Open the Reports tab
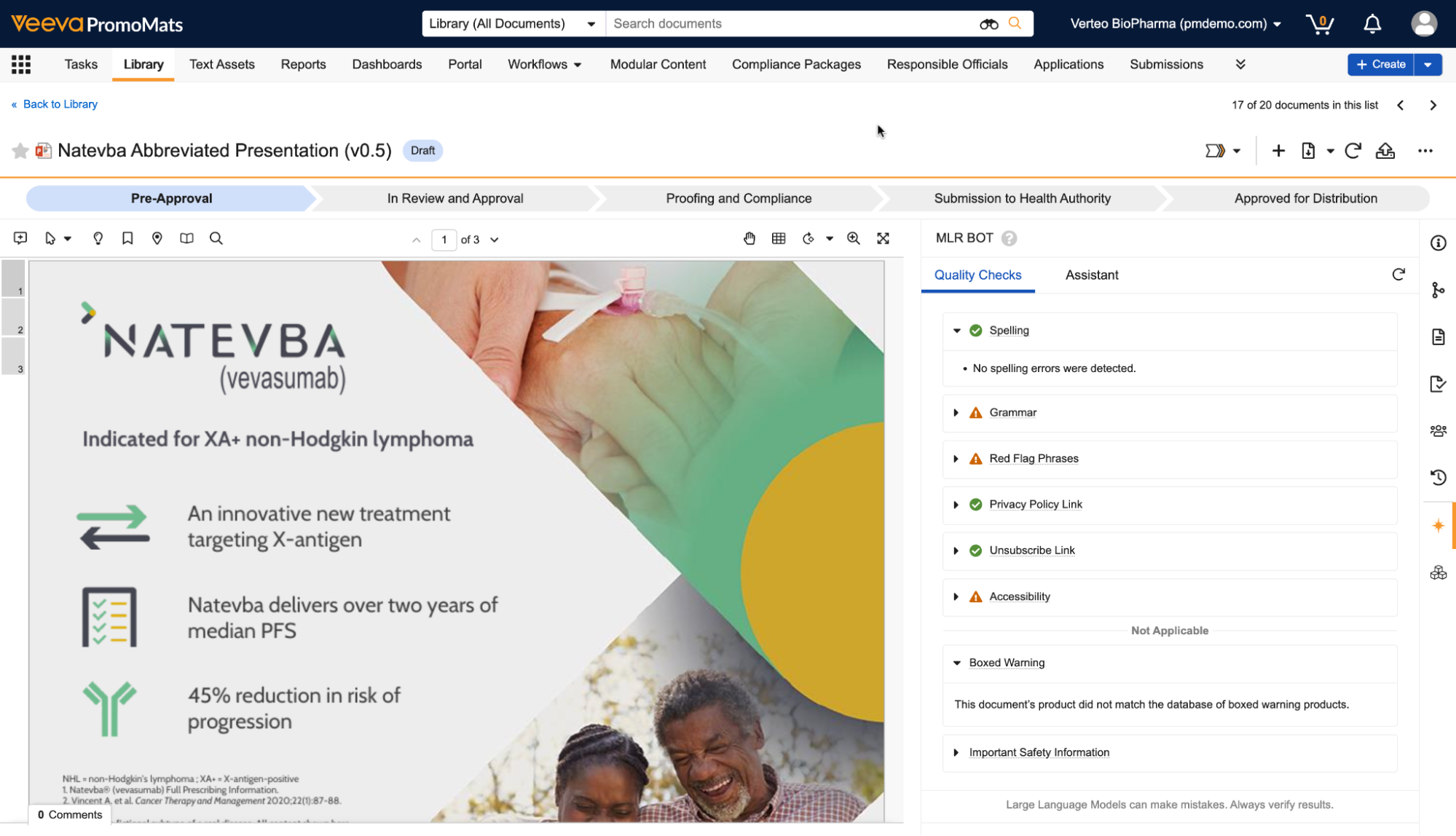 304,65
